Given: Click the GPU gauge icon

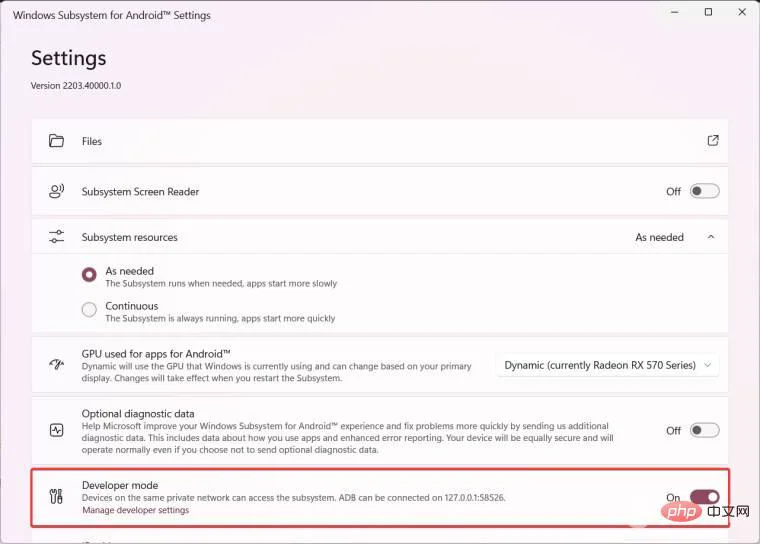Looking at the screenshot, I should point(56,364).
